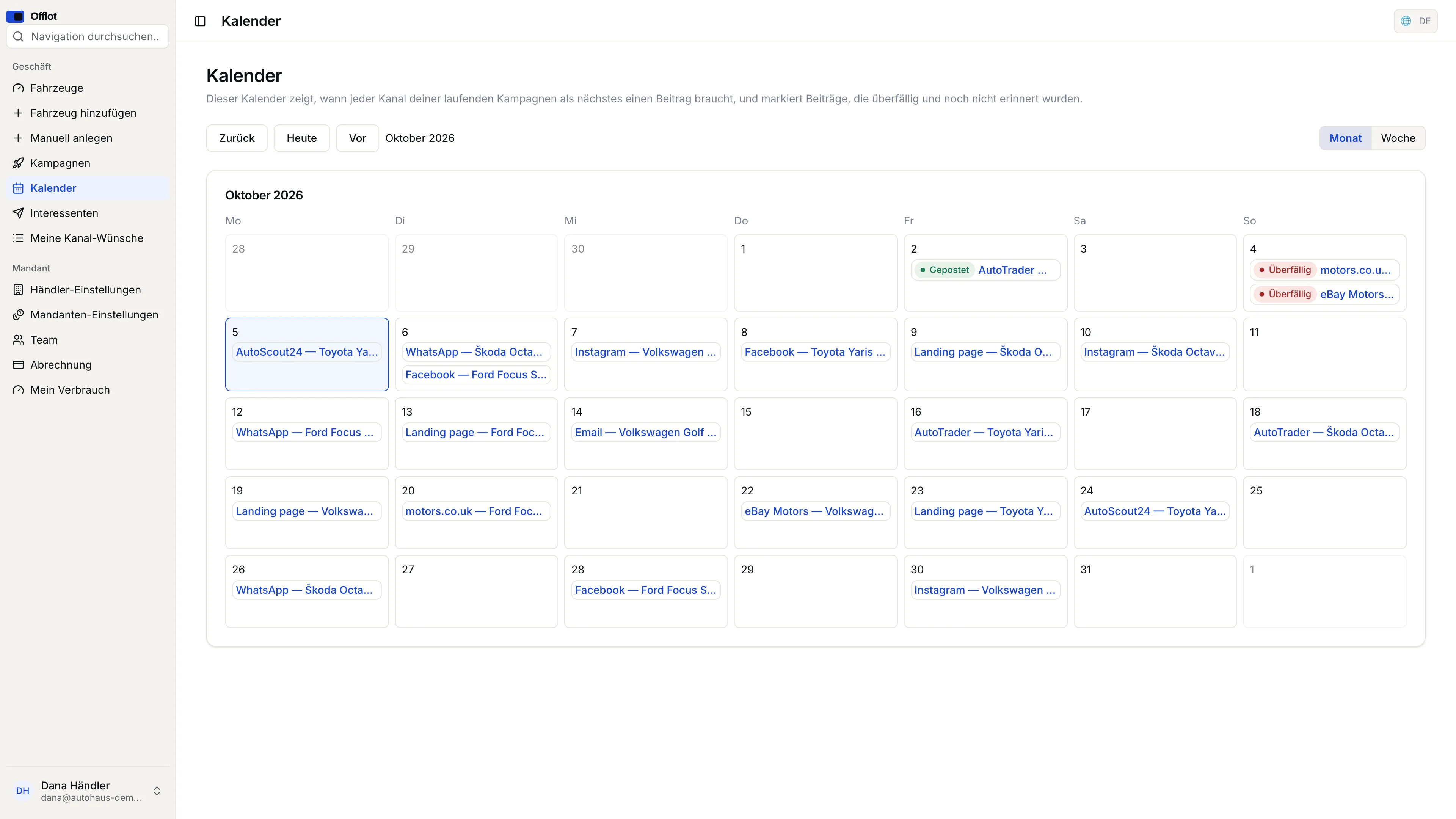Focus the Navigation durchsuchen search field
This screenshot has width=1456, height=819.
click(x=88, y=36)
